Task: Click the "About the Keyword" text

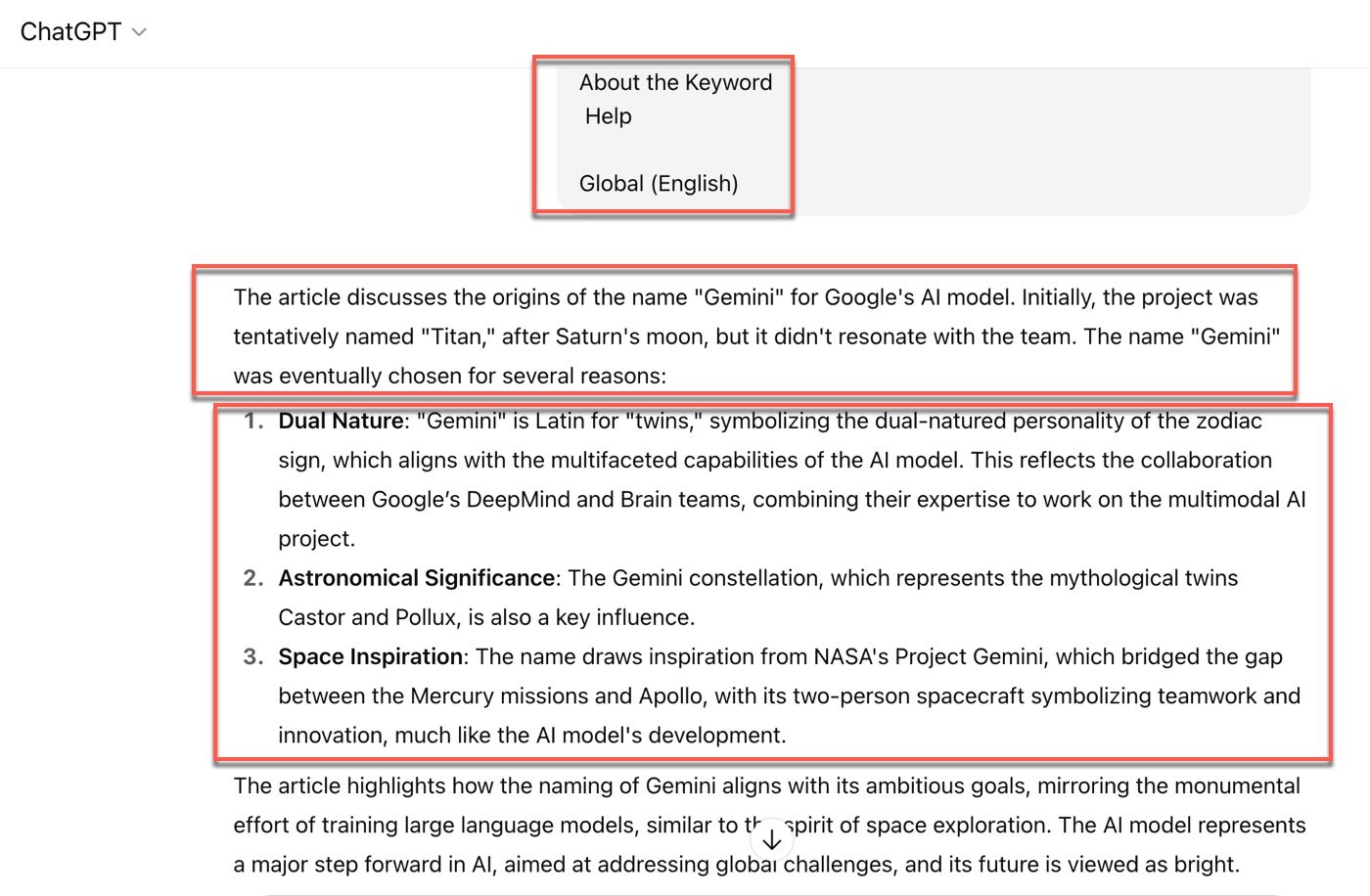Action: 675,82
